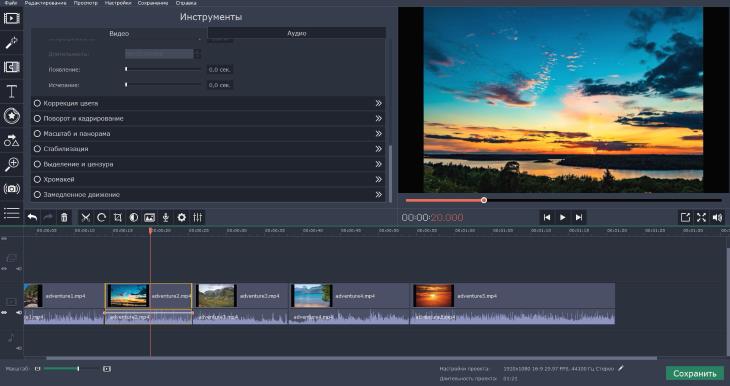The image size is (730, 386).
Task: Expand Замедленное движение section chevron
Action: [379, 195]
